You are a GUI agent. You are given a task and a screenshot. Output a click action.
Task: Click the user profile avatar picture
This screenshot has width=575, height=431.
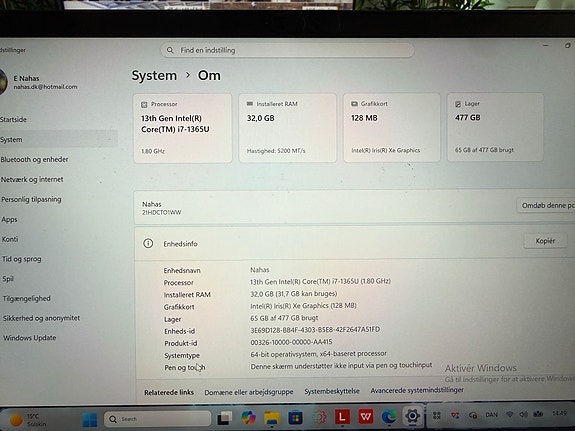(3, 82)
